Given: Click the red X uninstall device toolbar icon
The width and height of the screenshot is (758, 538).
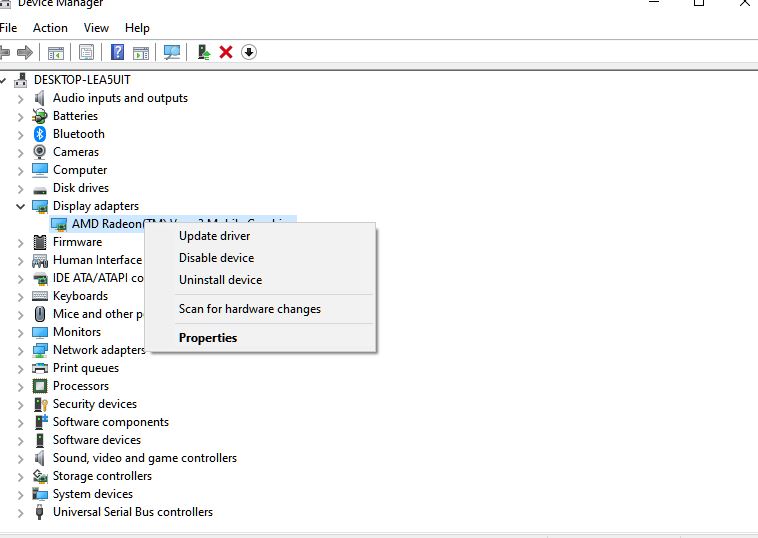Looking at the screenshot, I should 226,52.
